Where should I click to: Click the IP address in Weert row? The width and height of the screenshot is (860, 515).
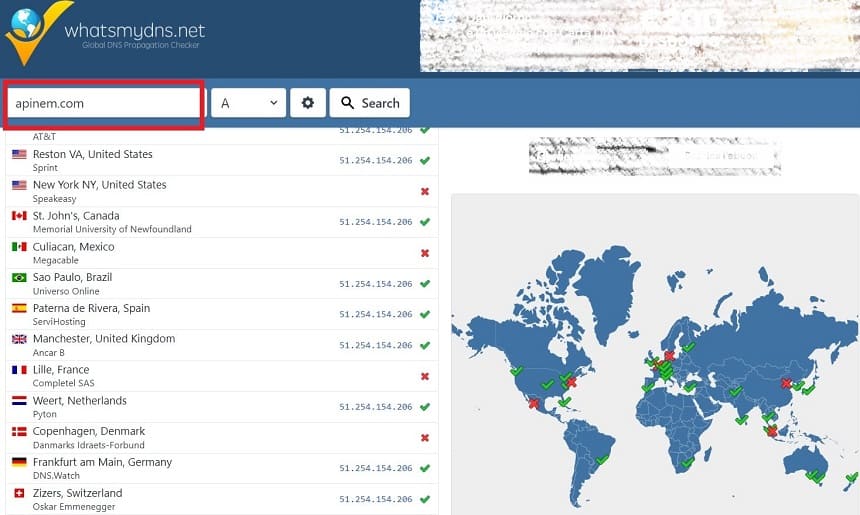(376, 407)
